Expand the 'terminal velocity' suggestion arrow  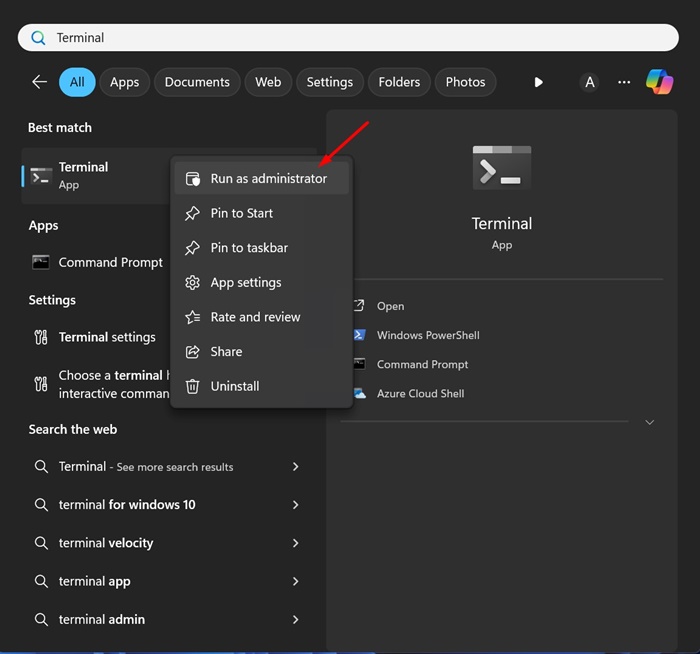(295, 543)
